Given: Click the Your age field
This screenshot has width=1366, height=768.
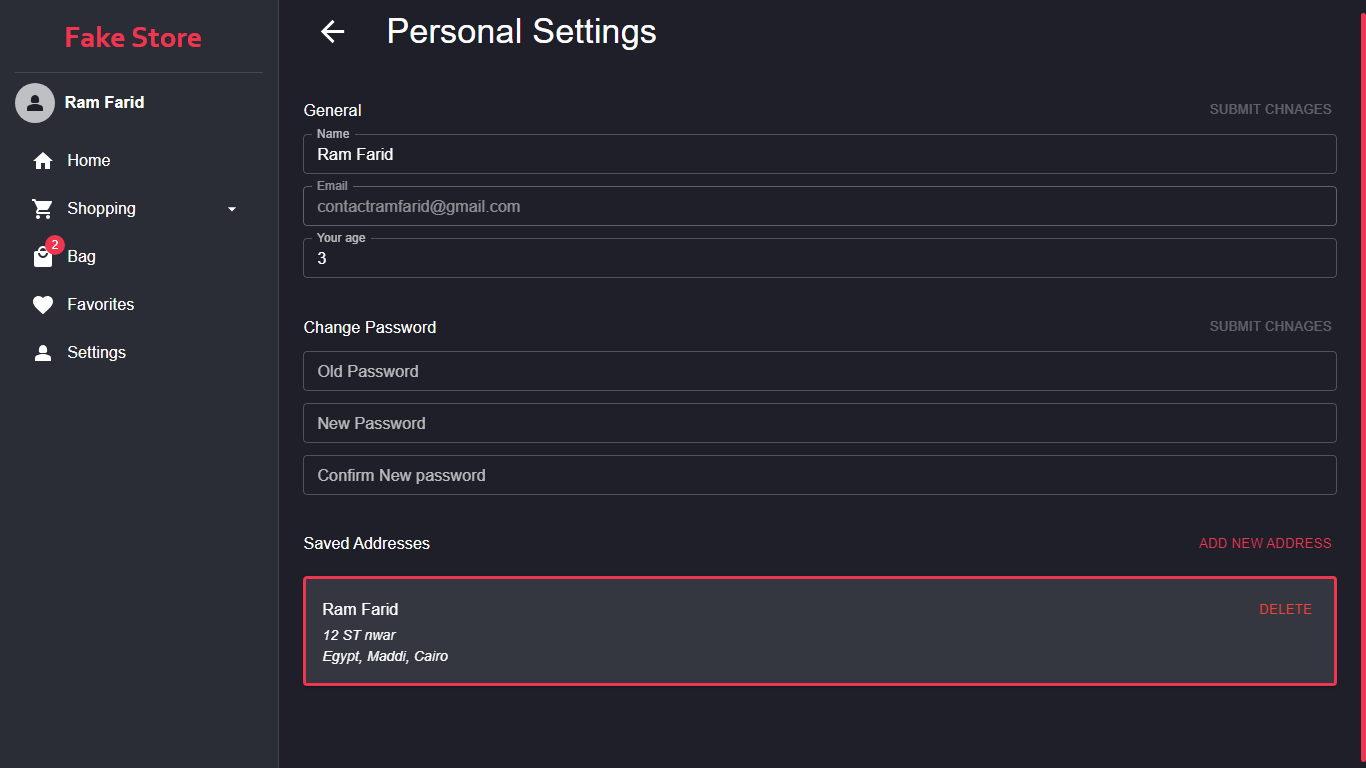Looking at the screenshot, I should click(820, 259).
